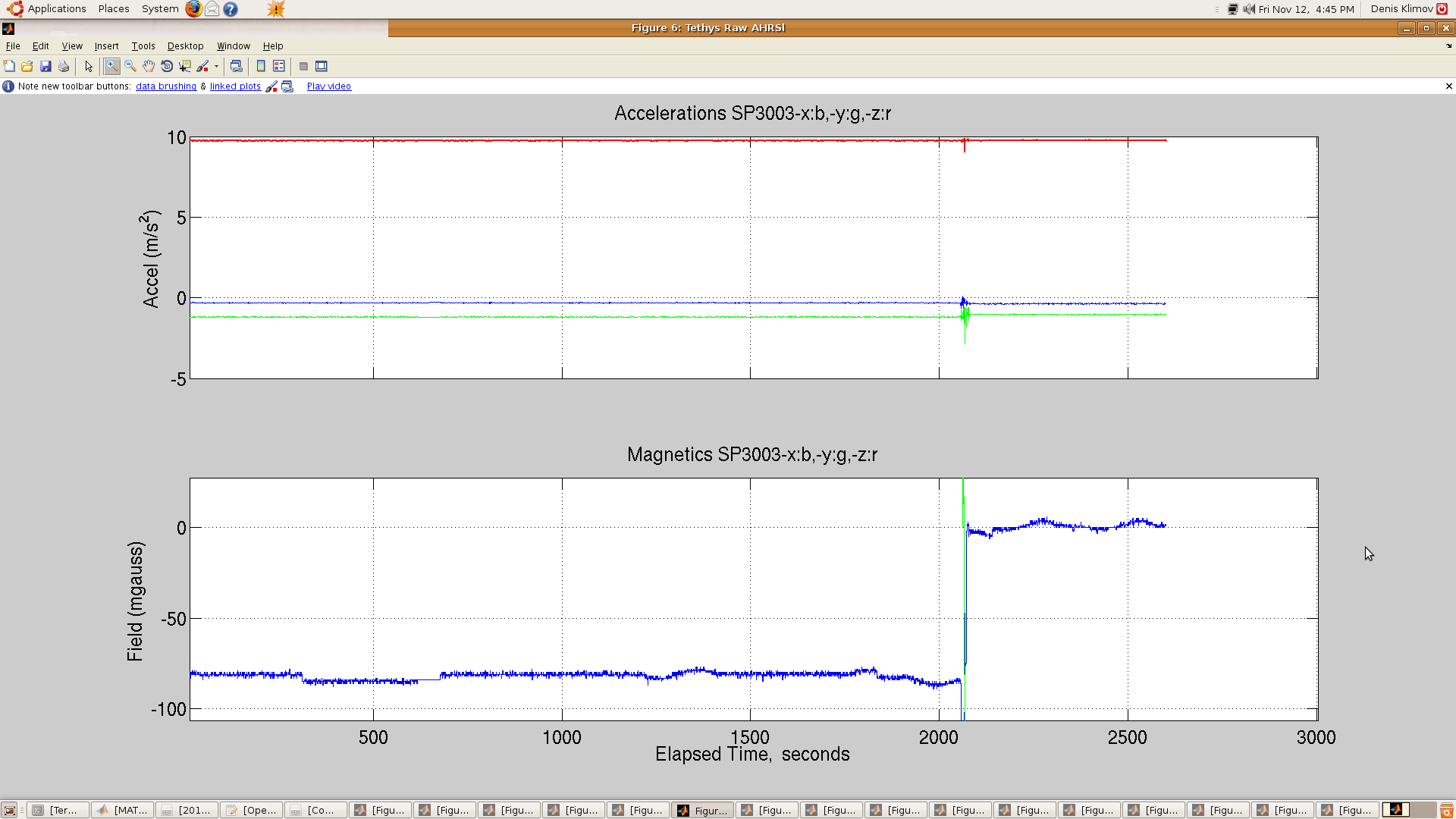1456x819 pixels.
Task: Open the volume control in system tray
Action: coord(1249,9)
